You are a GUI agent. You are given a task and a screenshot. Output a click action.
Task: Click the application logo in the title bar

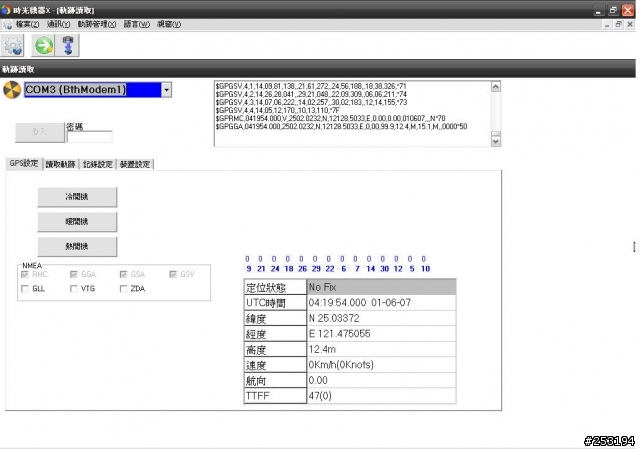pos(6,9)
